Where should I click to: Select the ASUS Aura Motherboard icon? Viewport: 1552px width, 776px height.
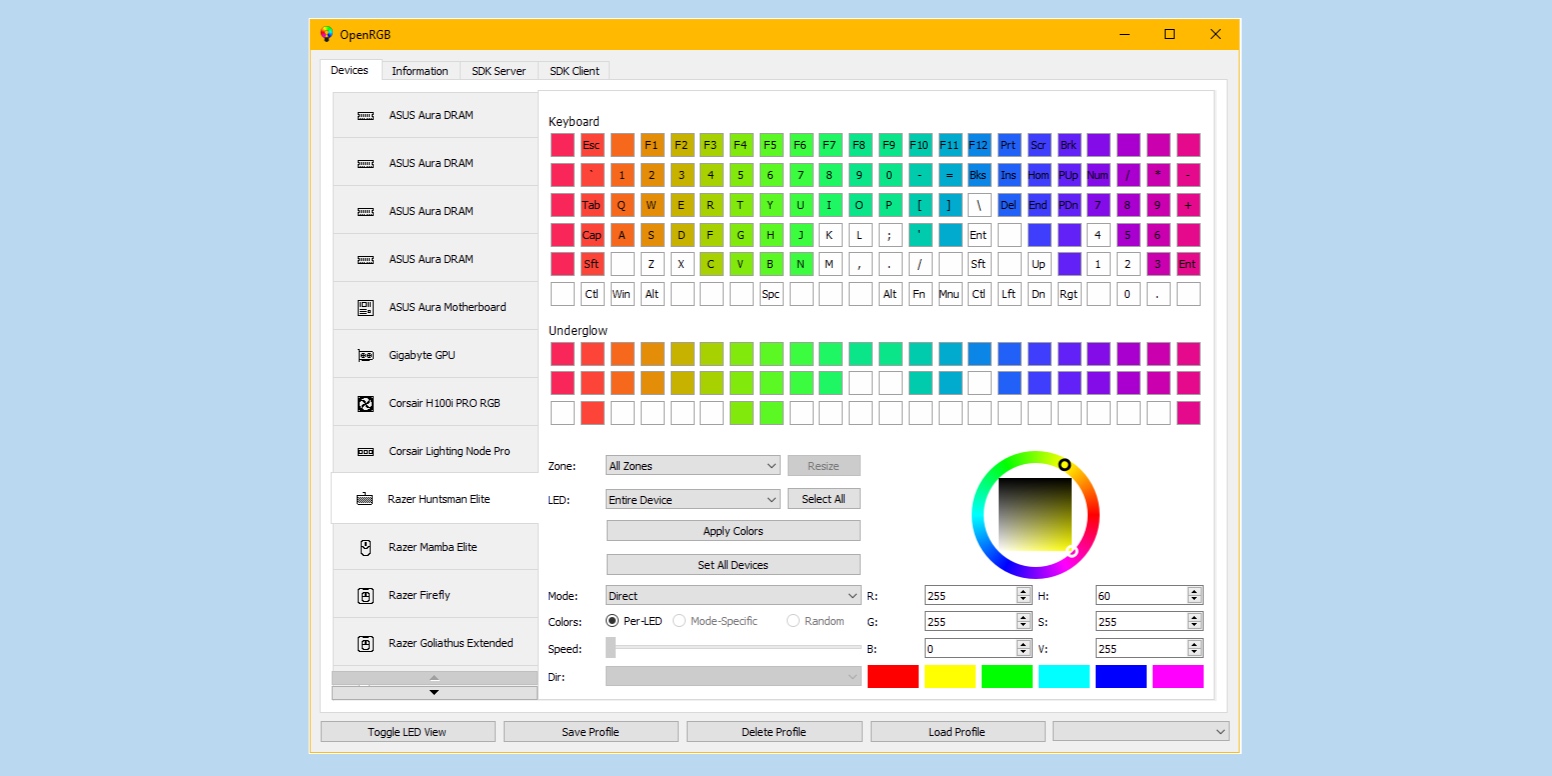coord(366,307)
